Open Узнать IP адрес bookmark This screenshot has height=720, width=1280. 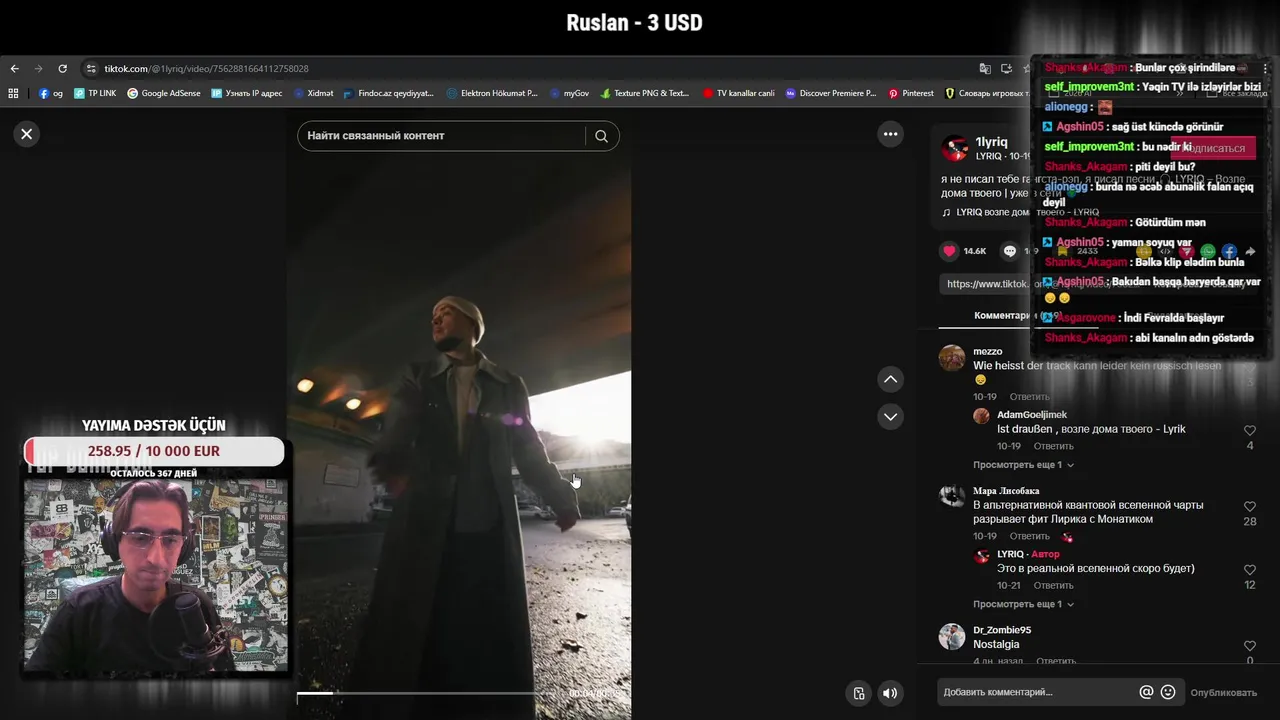tap(246, 93)
